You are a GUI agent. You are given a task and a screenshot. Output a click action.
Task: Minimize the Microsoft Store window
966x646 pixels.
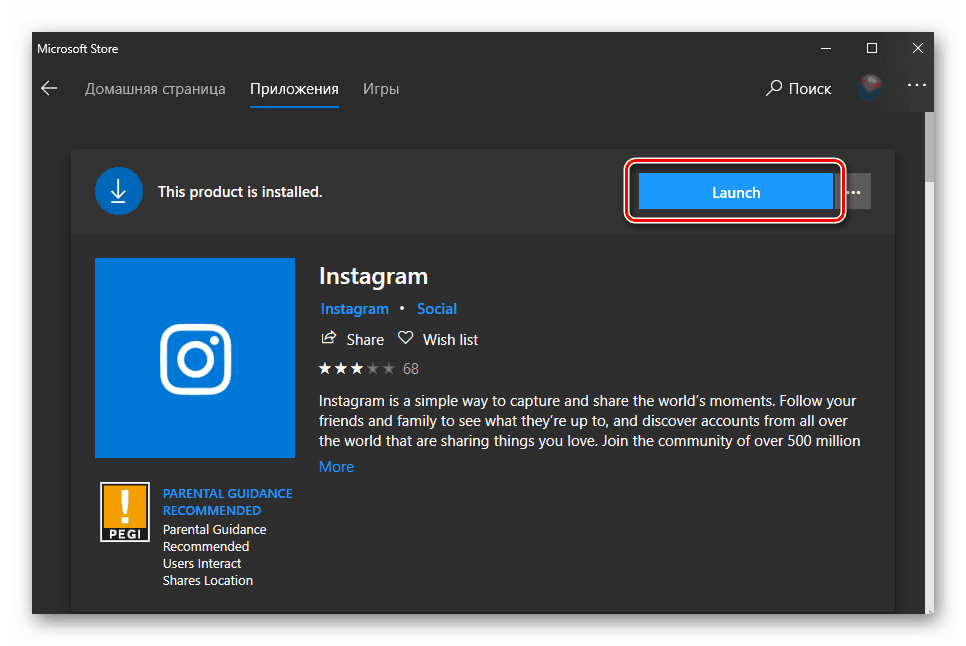point(826,48)
